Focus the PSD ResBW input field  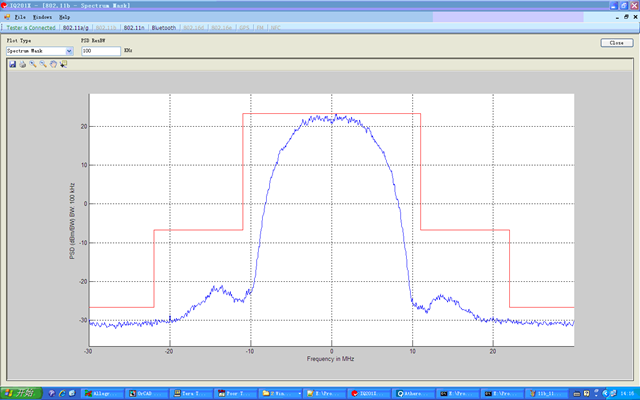click(101, 51)
